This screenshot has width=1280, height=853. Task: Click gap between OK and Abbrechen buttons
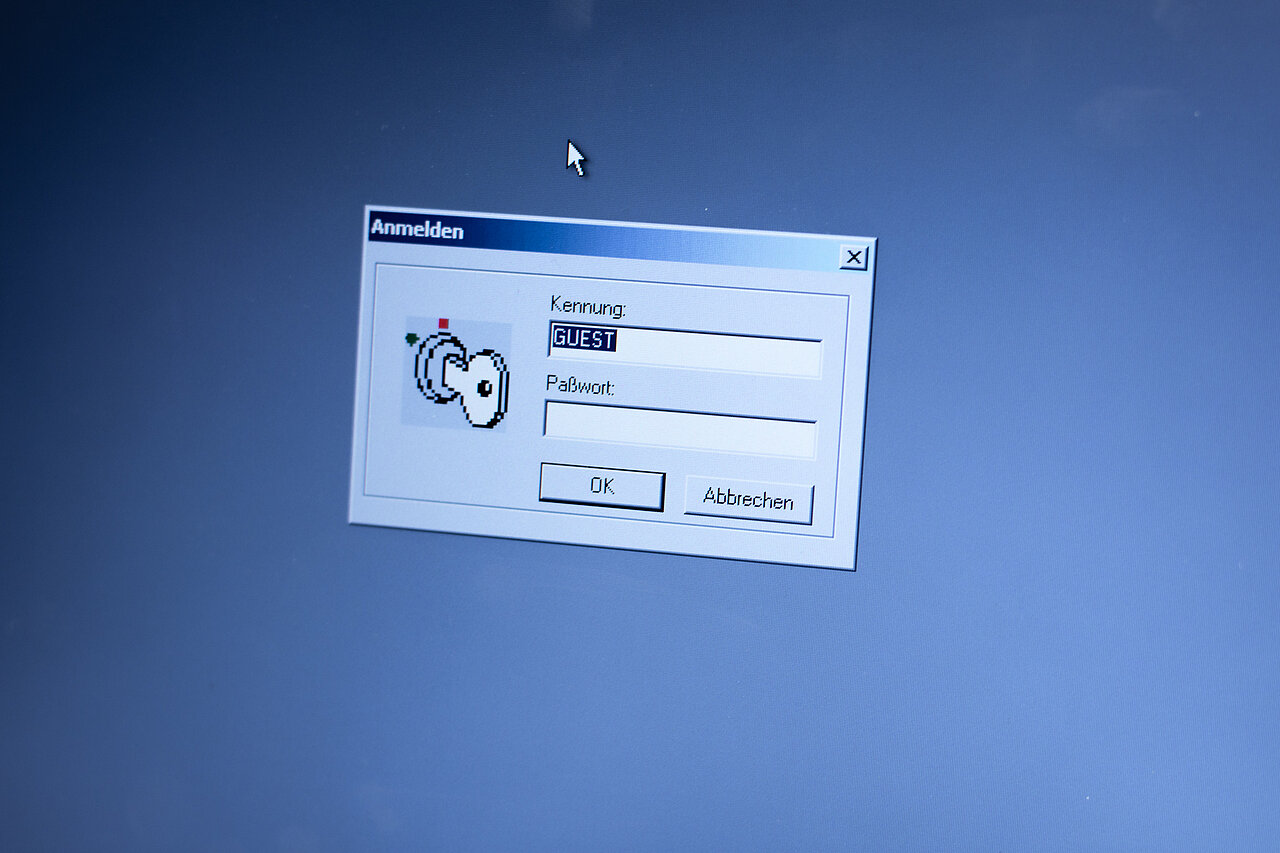pyautogui.click(x=674, y=492)
